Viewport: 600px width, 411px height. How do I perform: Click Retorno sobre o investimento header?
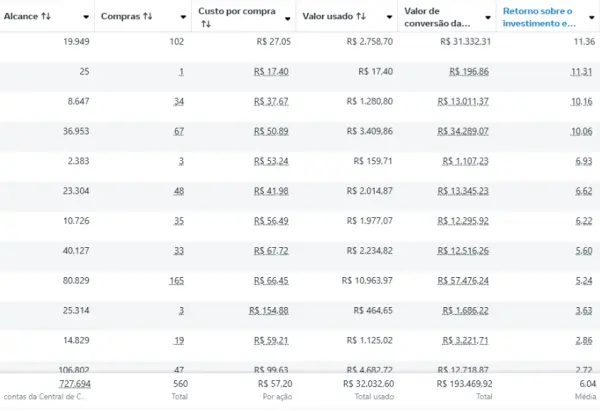pyautogui.click(x=539, y=17)
